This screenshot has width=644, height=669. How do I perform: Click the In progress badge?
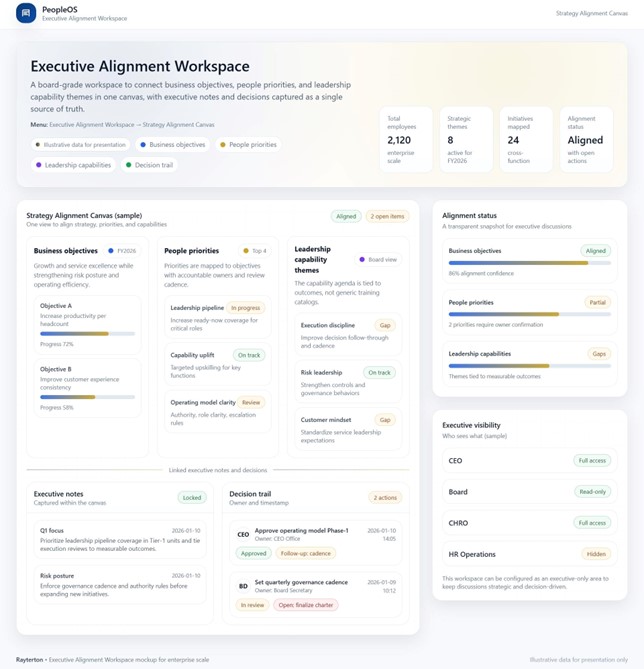click(245, 308)
